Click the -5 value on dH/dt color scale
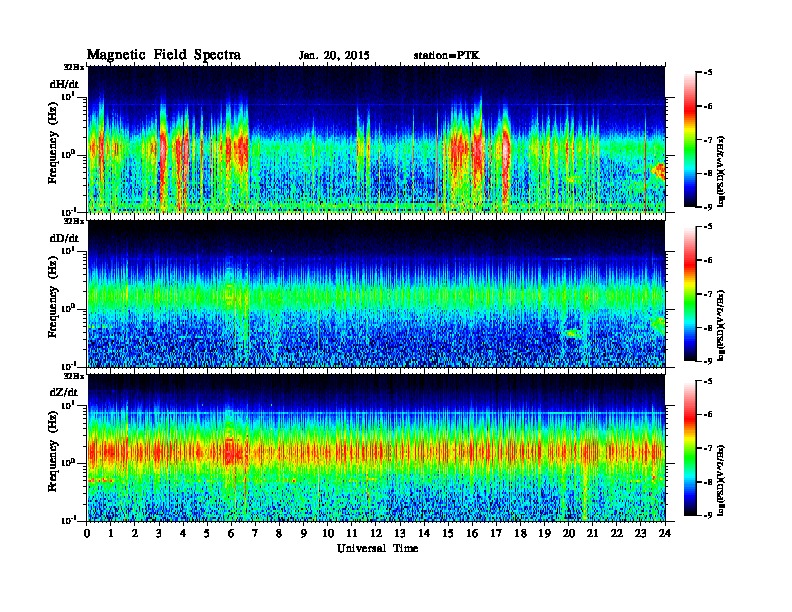Image resolution: width=792 pixels, height=612 pixels. click(x=708, y=73)
